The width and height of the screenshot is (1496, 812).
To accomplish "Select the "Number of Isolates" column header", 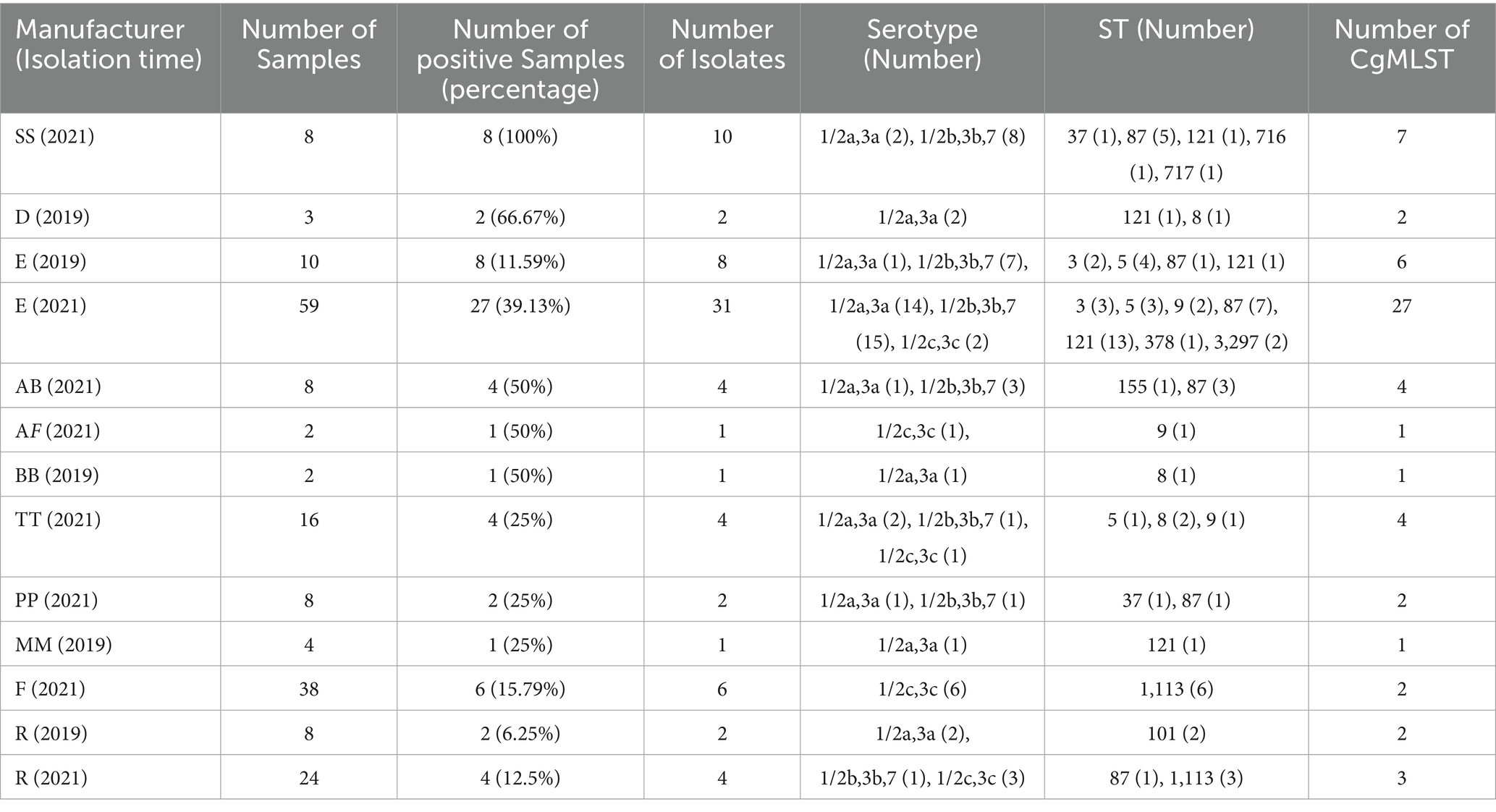I will pyautogui.click(x=722, y=44).
